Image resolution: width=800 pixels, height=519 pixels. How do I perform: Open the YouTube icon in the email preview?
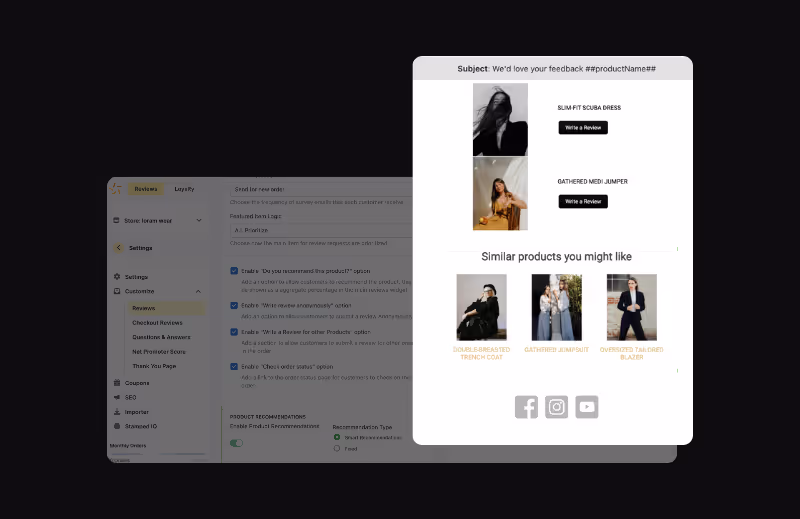point(587,407)
